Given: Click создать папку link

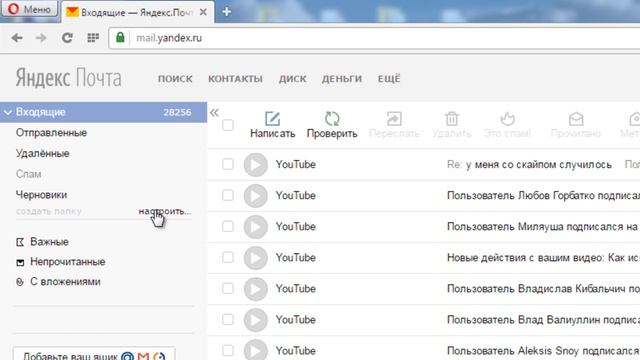Looking at the screenshot, I should (x=49, y=211).
